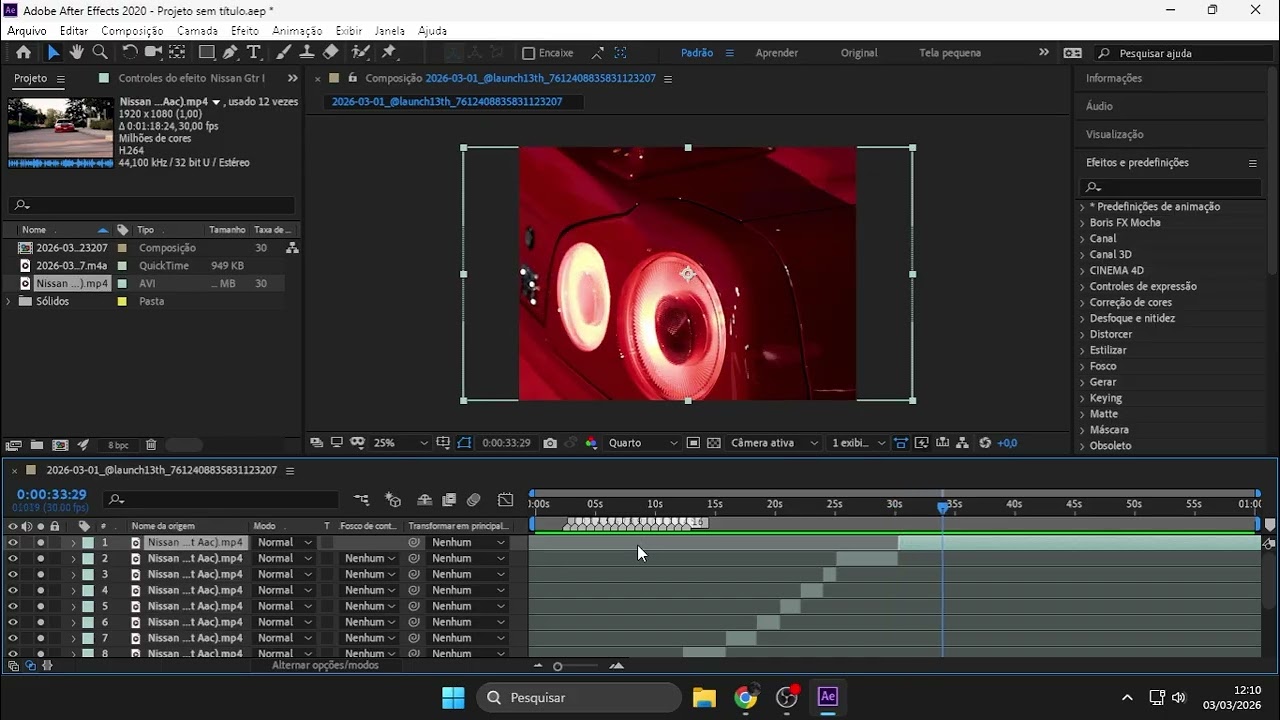
Task: Open File Explorer from the taskbar
Action: click(x=704, y=697)
